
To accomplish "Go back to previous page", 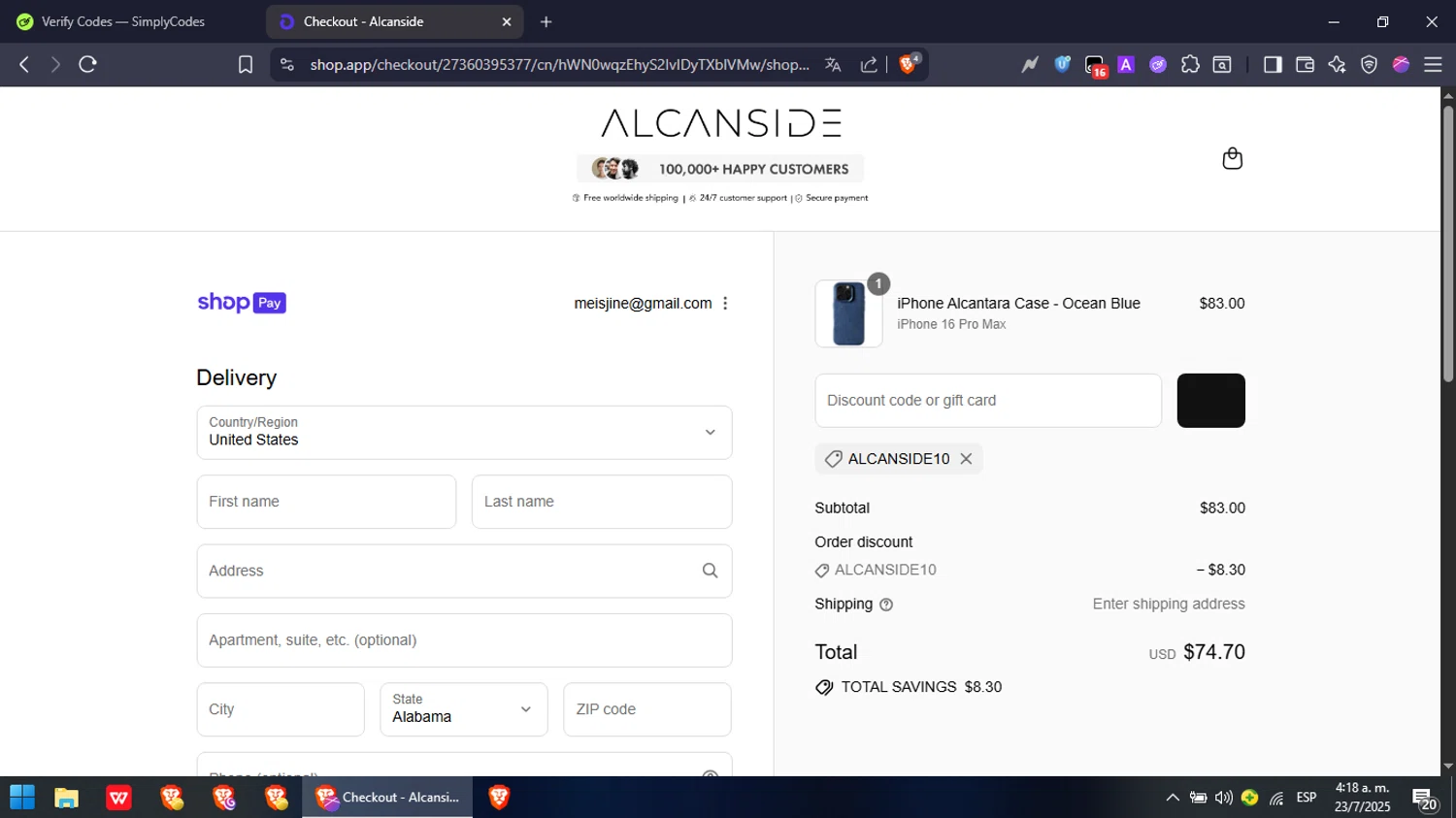I will [24, 64].
